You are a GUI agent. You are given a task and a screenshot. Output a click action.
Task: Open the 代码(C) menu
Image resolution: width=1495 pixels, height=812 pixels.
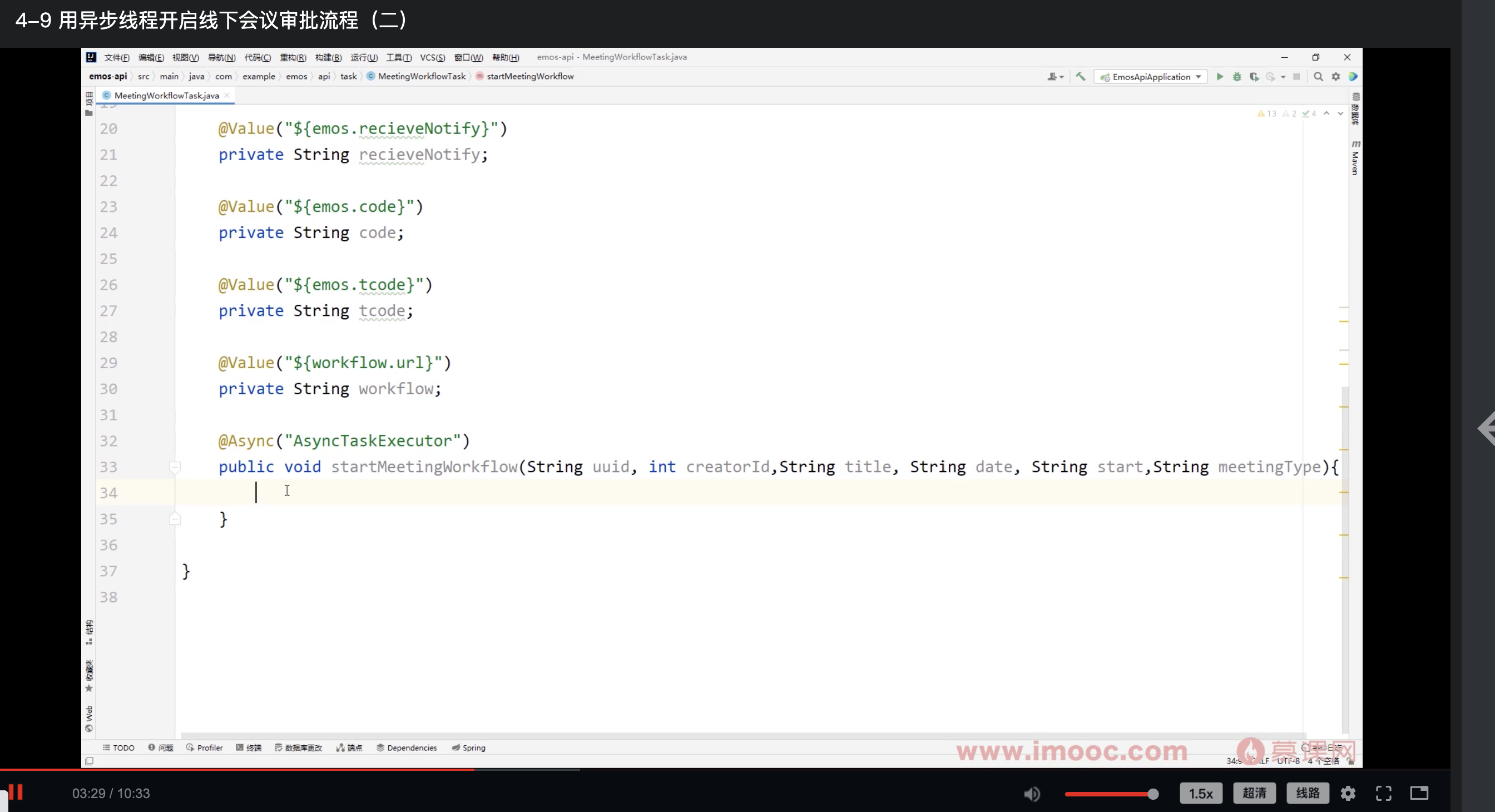coord(257,57)
